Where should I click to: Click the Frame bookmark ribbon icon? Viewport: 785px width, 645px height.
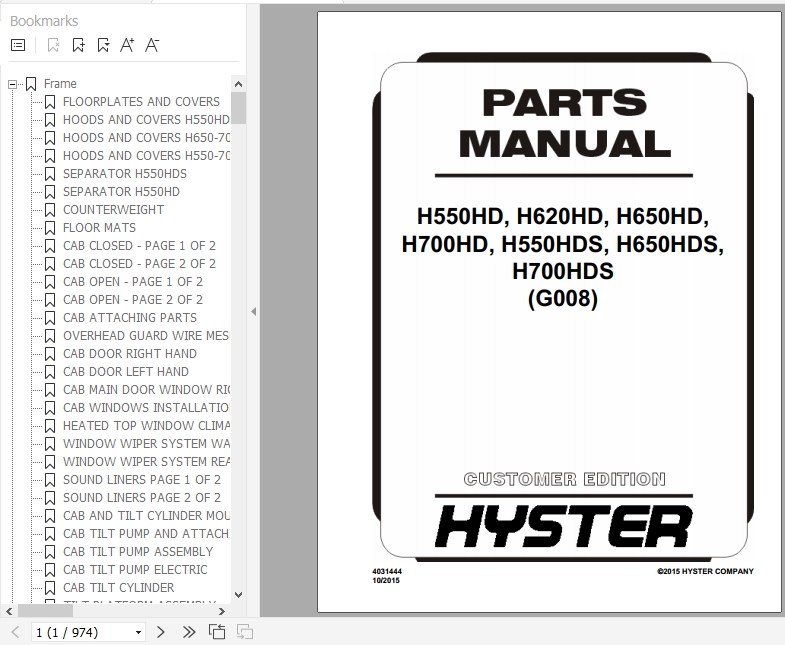point(31,84)
